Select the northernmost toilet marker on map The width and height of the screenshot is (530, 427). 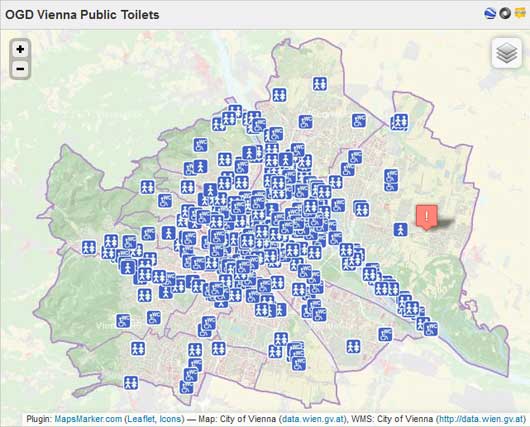pos(320,84)
